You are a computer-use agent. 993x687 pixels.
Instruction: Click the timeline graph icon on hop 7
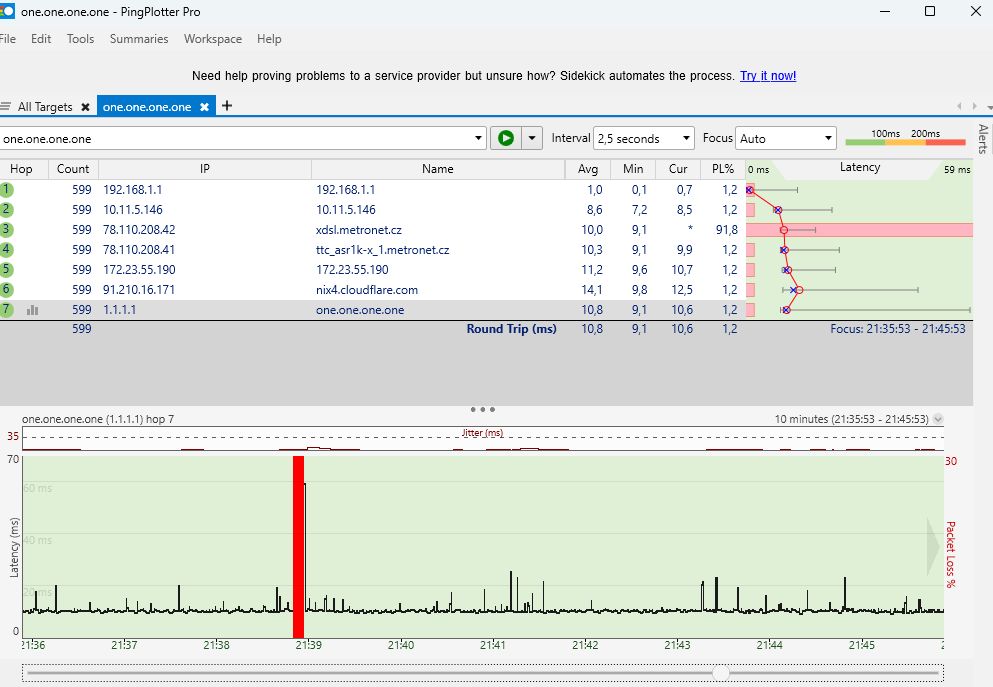point(33,310)
